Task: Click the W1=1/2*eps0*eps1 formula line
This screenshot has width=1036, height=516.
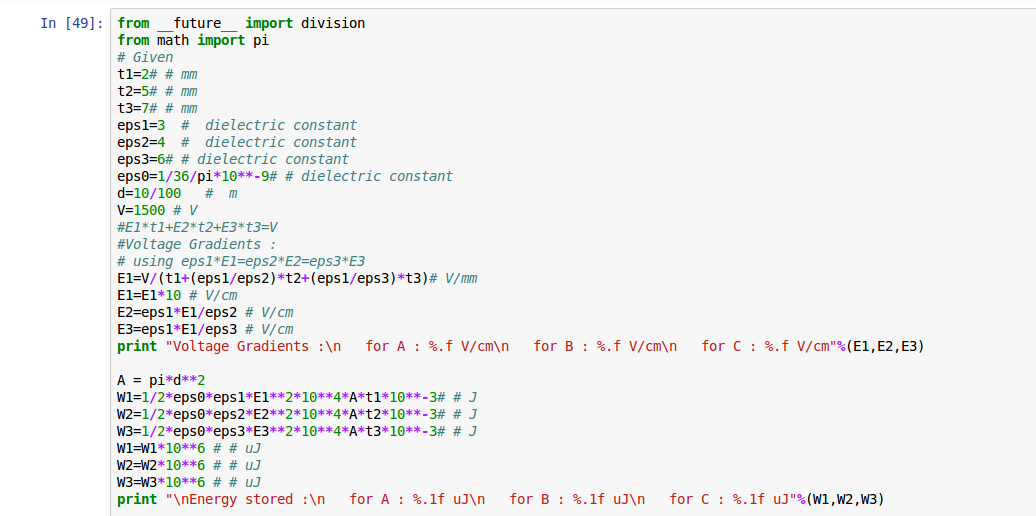Action: (x=296, y=397)
